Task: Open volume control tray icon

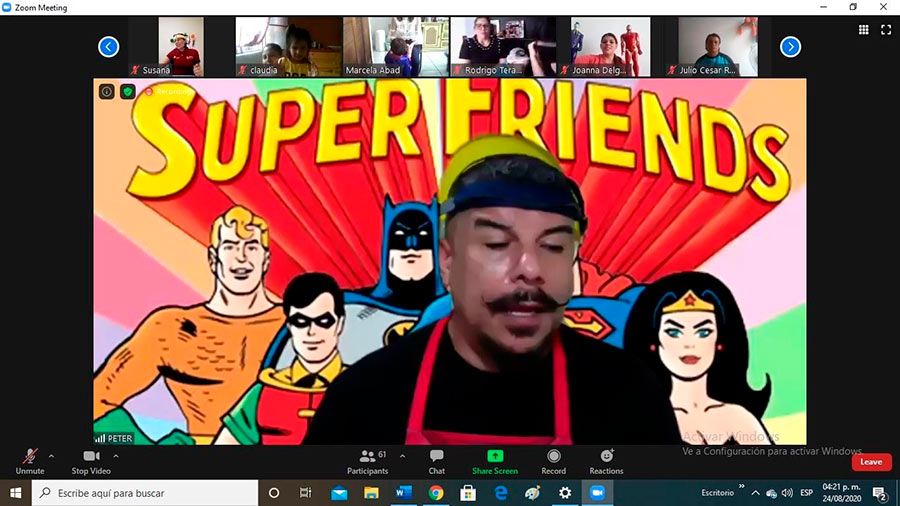Action: click(x=787, y=493)
